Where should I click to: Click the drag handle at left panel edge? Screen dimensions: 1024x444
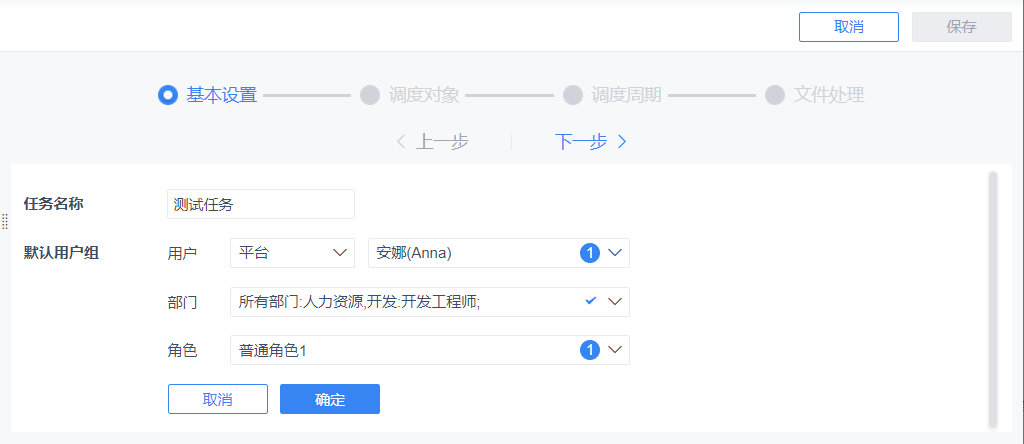[5, 221]
